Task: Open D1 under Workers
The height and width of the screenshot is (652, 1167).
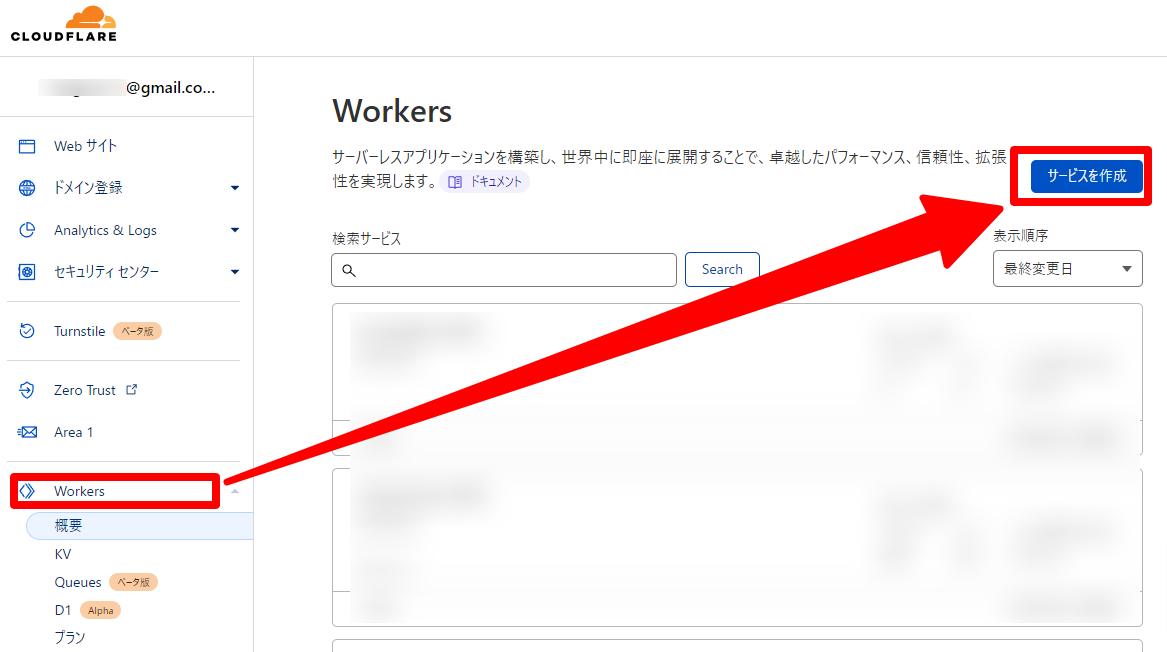Action: [63, 610]
